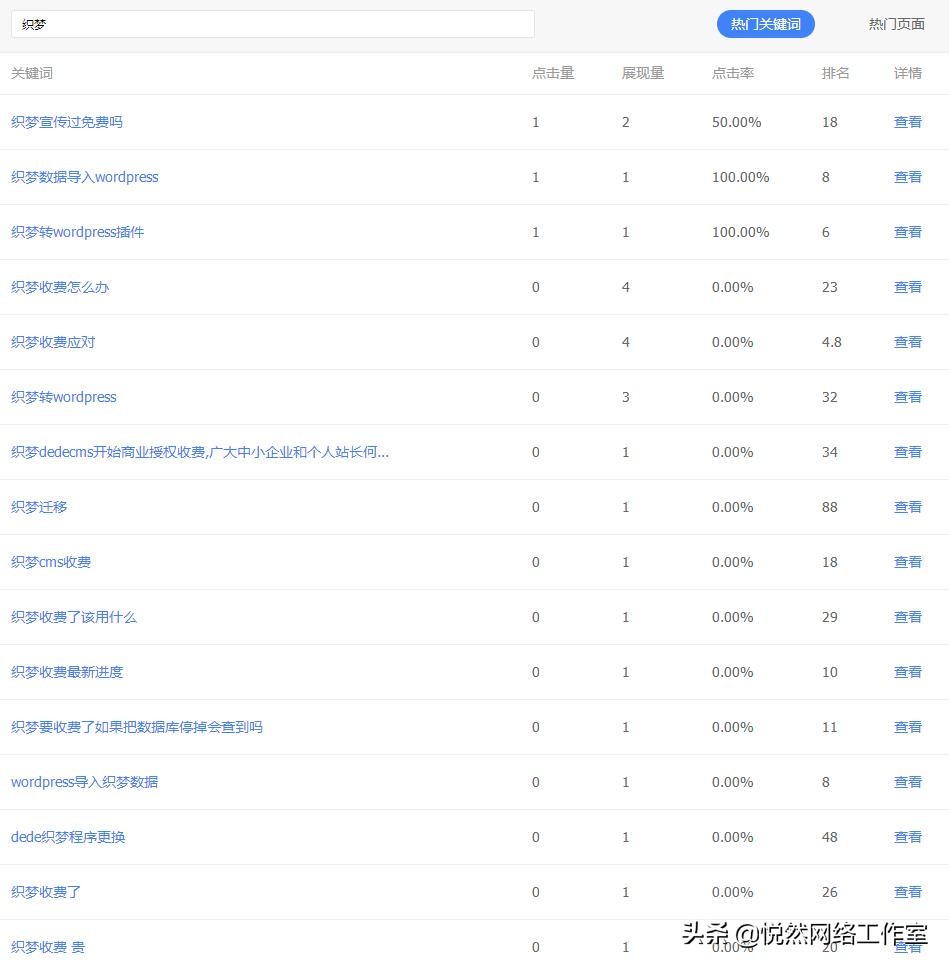Click rank 11 in 织梦要收费了如果把数据库停掉会查到吗 row

click(829, 726)
